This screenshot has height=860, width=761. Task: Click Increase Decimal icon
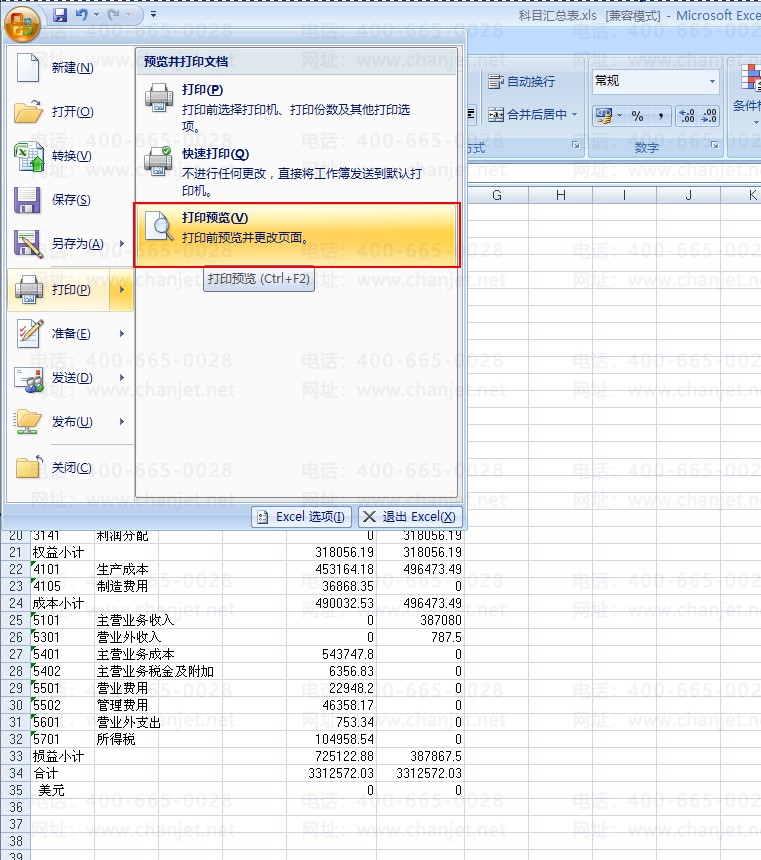687,116
